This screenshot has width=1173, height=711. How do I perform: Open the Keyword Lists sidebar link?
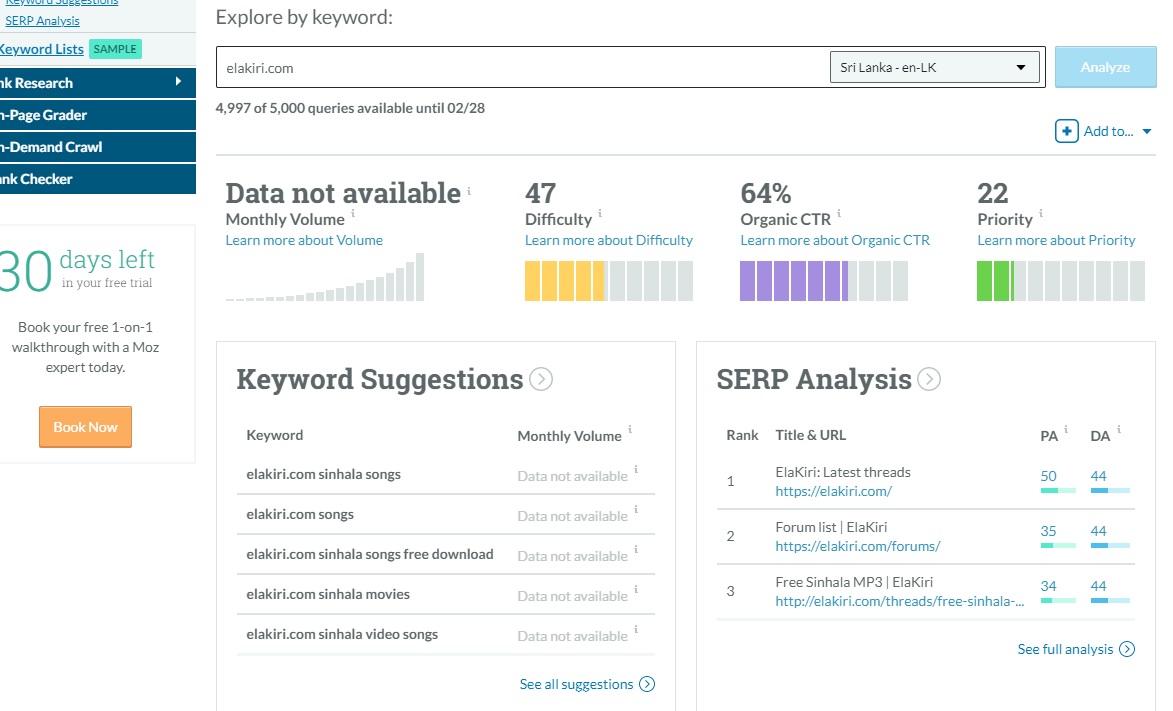[x=42, y=49]
